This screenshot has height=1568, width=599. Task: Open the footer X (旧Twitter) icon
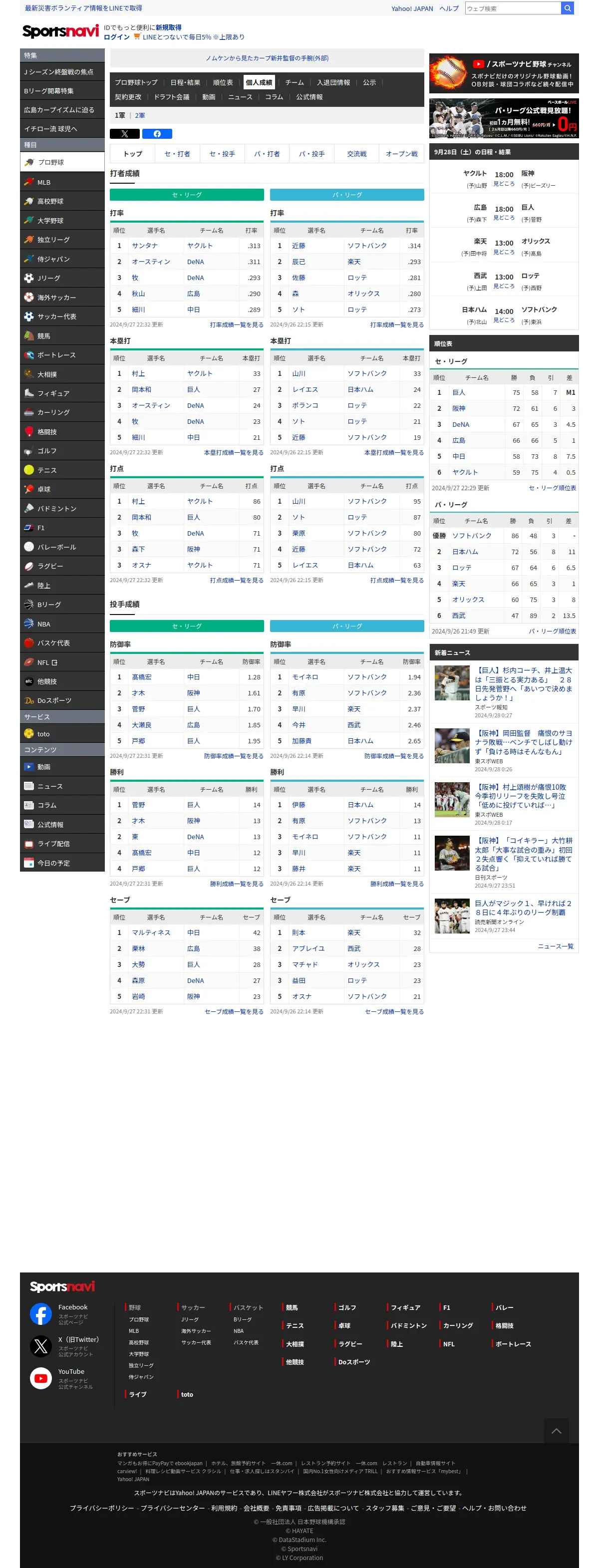tap(41, 1346)
